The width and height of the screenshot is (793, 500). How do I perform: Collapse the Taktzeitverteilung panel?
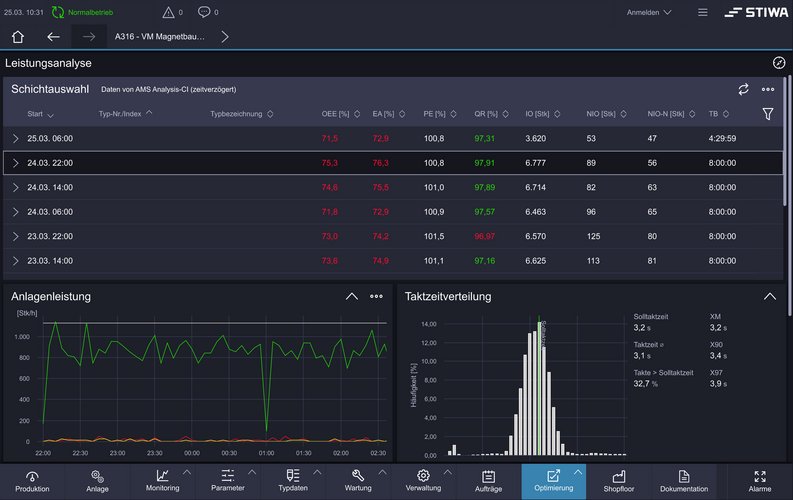coord(769,297)
